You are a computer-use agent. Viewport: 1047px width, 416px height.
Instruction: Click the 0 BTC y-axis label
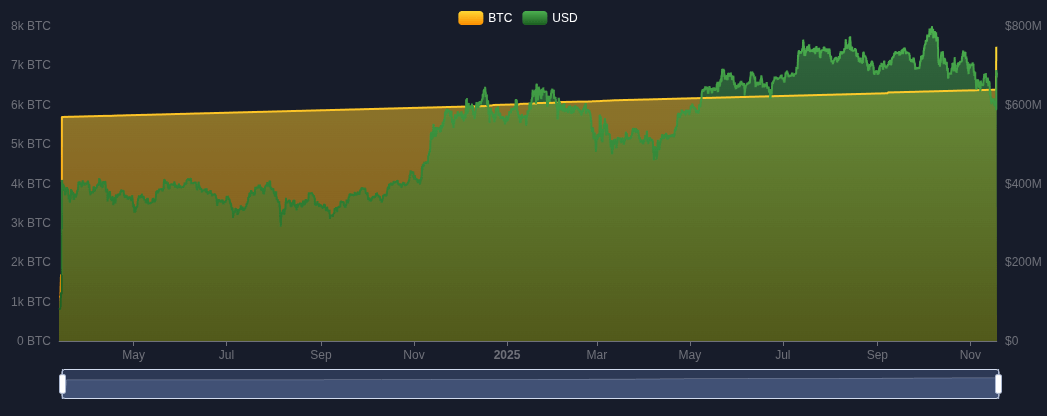(x=34, y=341)
